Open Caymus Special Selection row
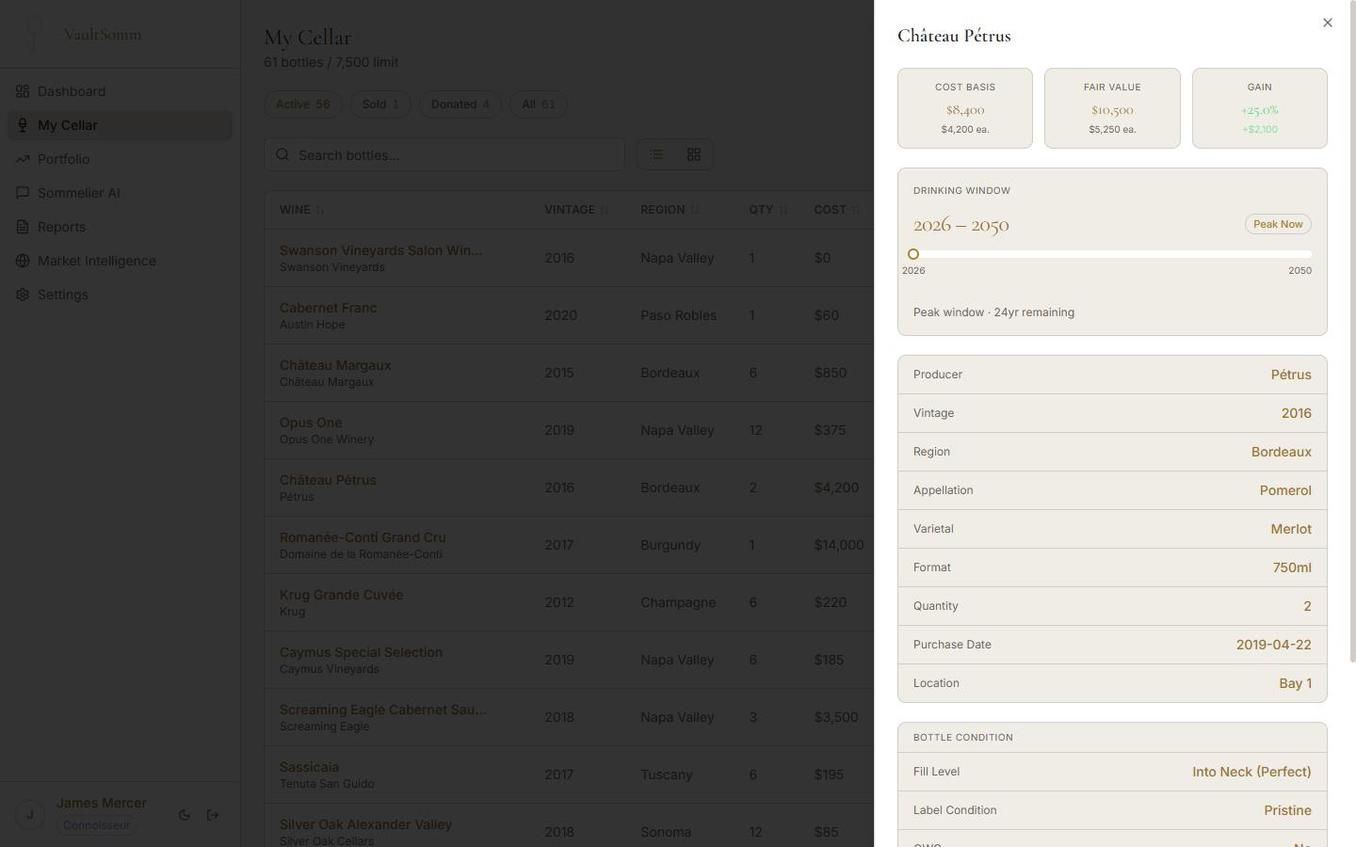 pyautogui.click(x=569, y=660)
